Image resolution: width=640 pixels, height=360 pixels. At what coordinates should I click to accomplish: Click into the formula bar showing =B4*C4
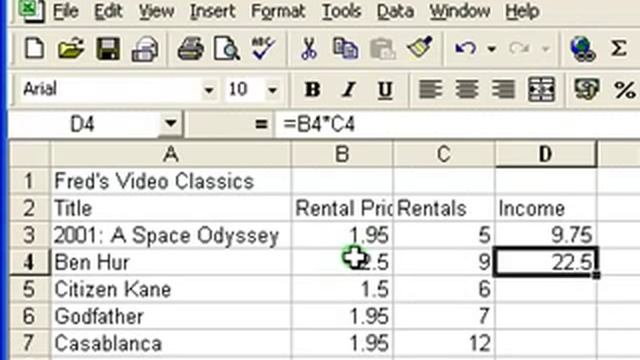[x=457, y=124]
